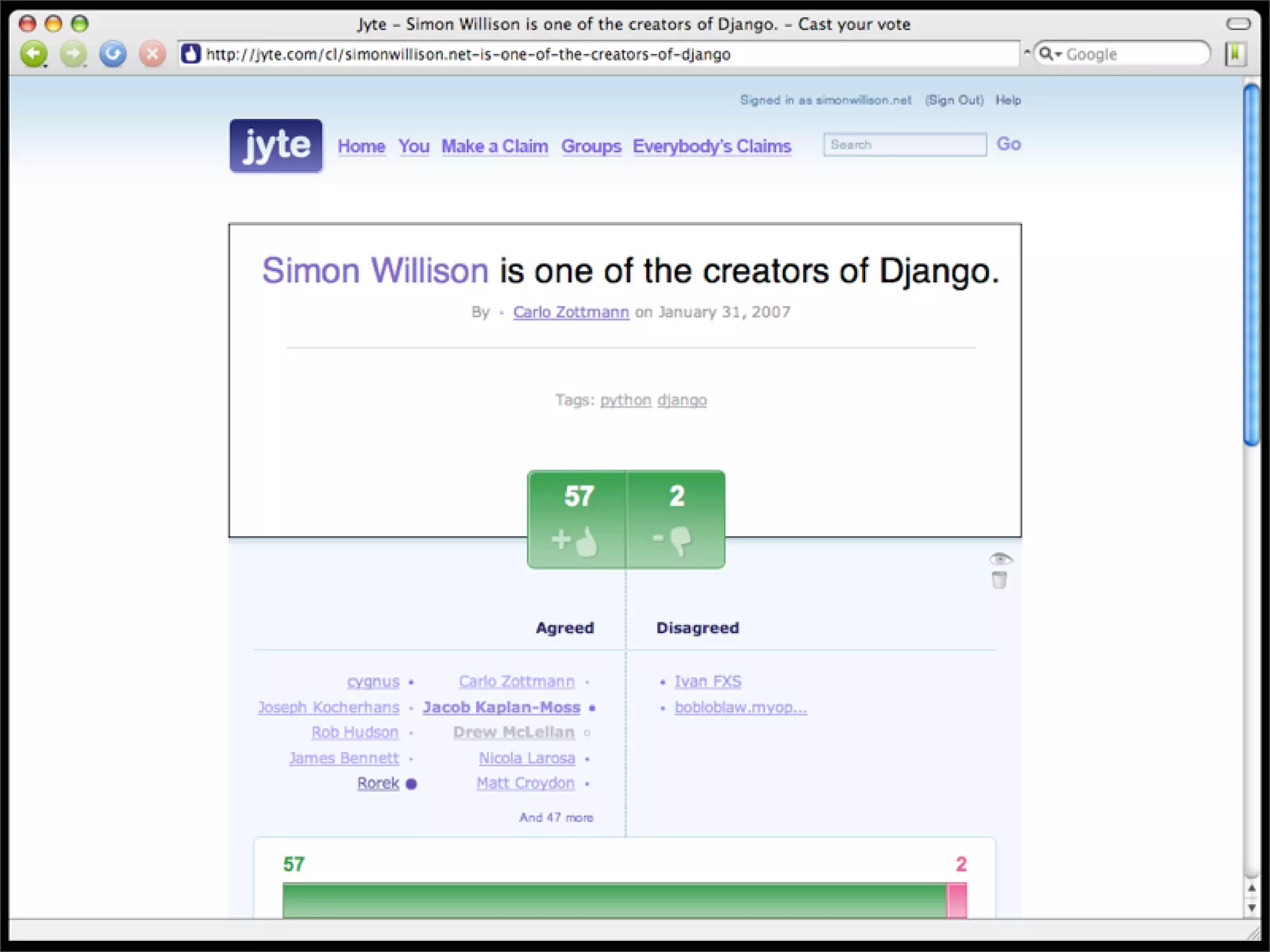
Task: Vote agree with the thumbs-up 57 button
Action: pyautogui.click(x=577, y=519)
